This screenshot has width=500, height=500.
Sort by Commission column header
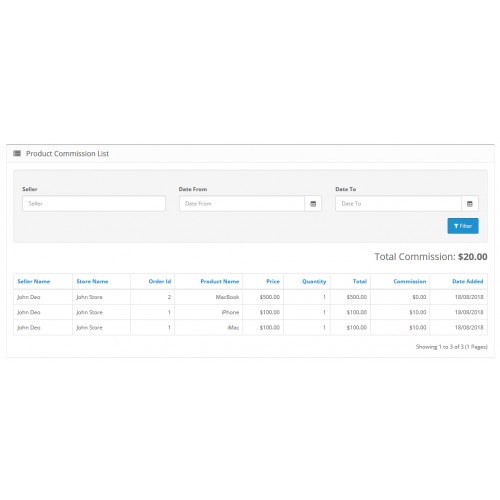click(410, 281)
